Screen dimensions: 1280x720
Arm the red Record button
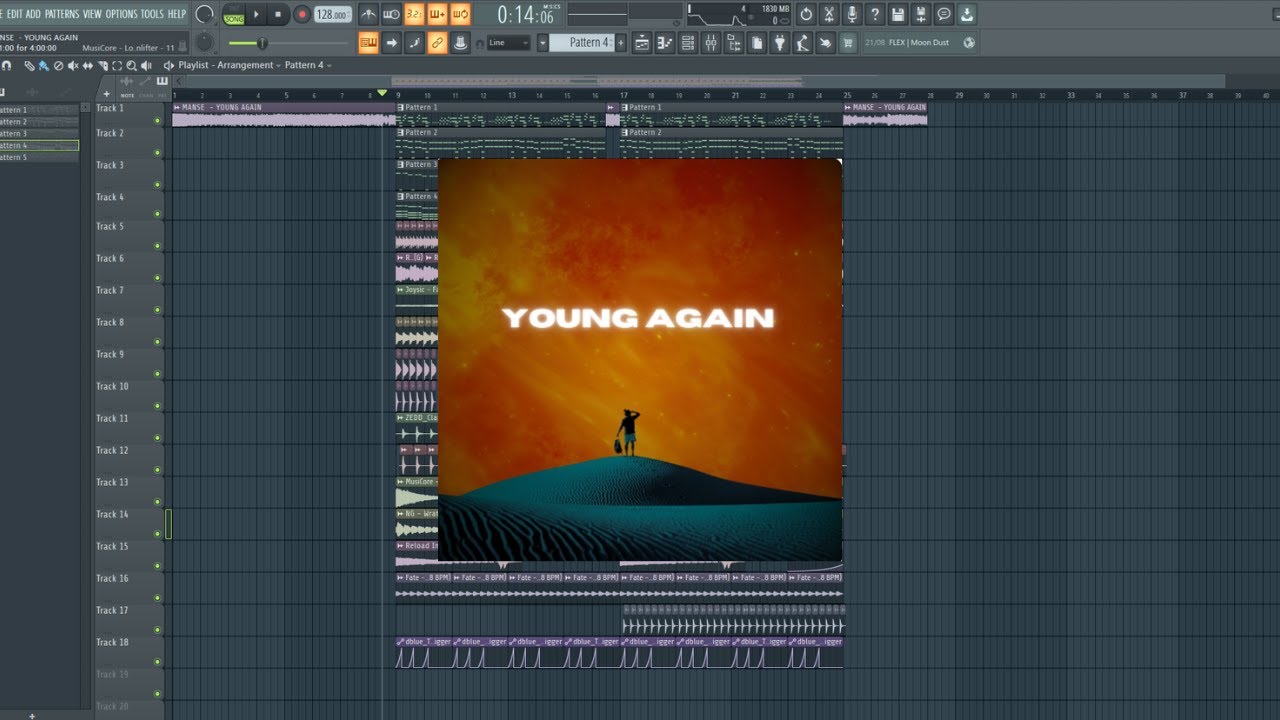tap(302, 14)
